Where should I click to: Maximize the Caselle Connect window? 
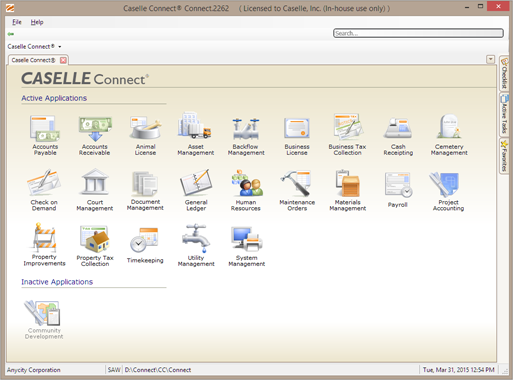(x=480, y=7)
